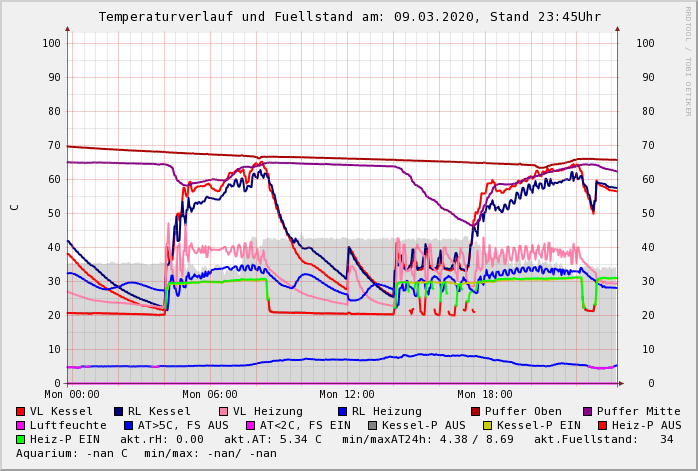The height and width of the screenshot is (471, 698).
Task: Click the Mon 18:00 time axis label
Action: [485, 394]
